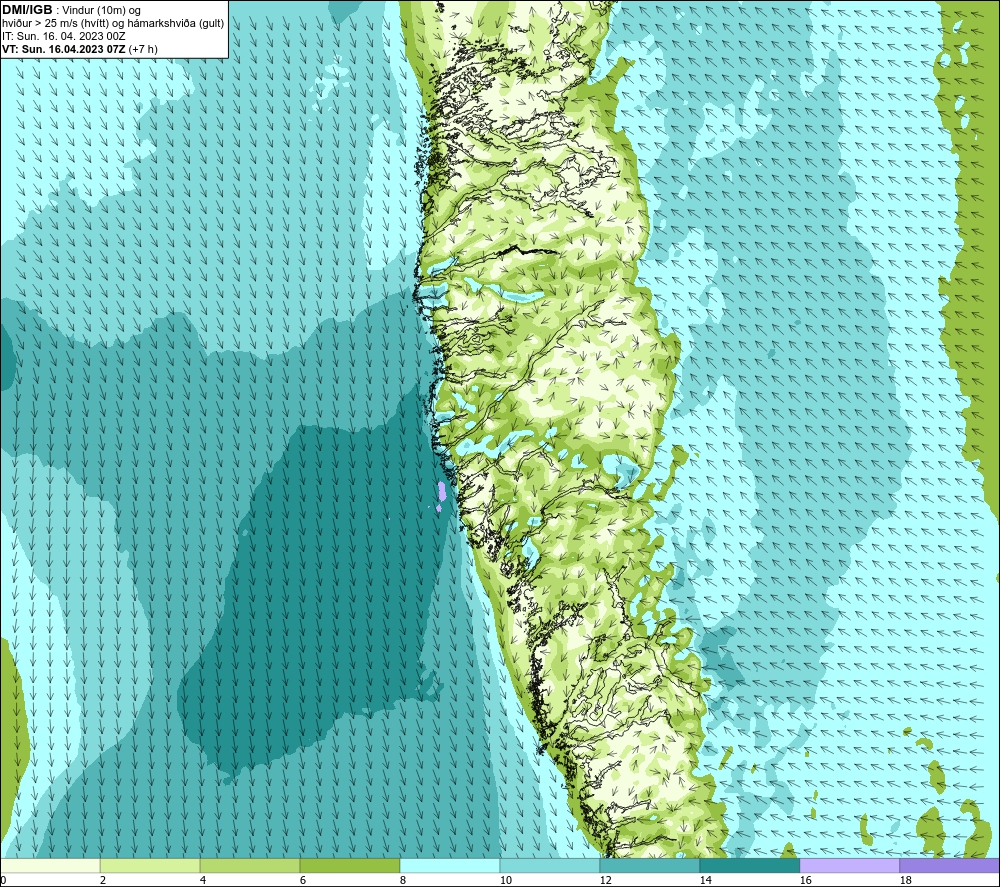Click the legend scale value 8

[x=402, y=880]
